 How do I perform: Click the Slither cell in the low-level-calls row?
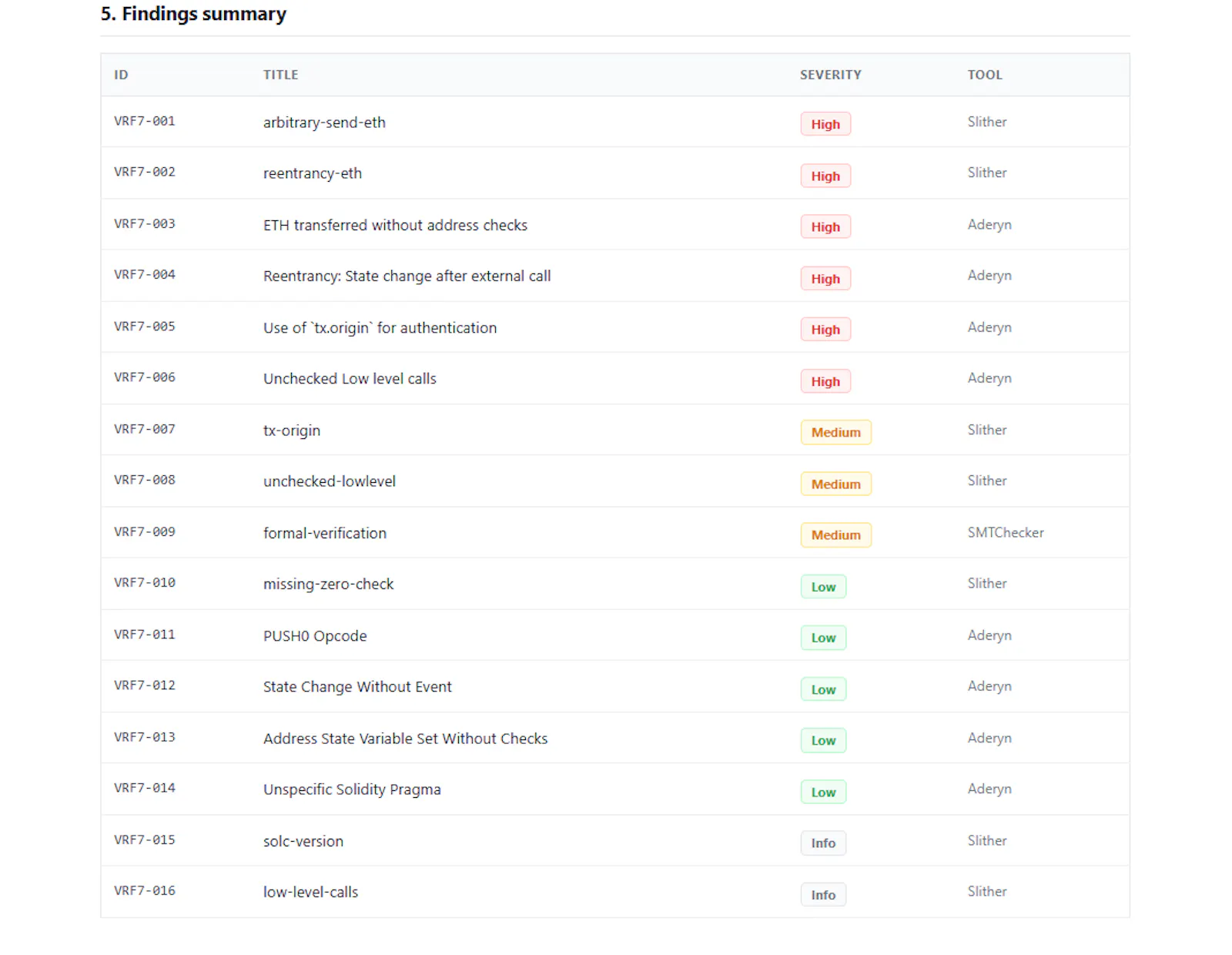[987, 891]
